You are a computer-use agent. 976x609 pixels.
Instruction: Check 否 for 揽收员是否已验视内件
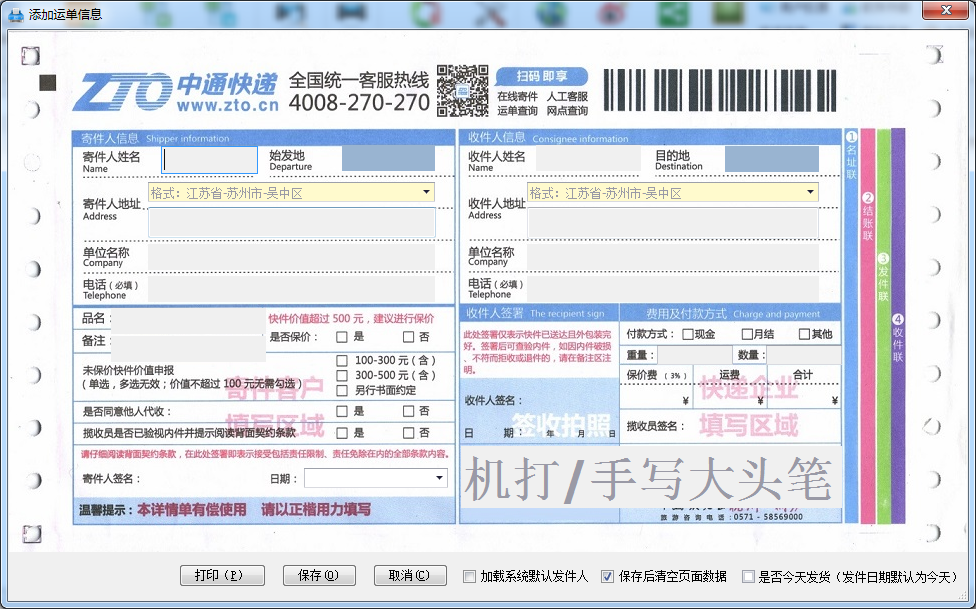408,433
